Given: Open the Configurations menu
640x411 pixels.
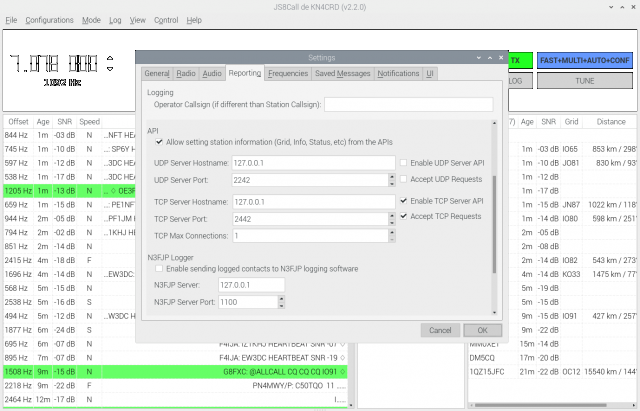Looking at the screenshot, I should pos(49,20).
